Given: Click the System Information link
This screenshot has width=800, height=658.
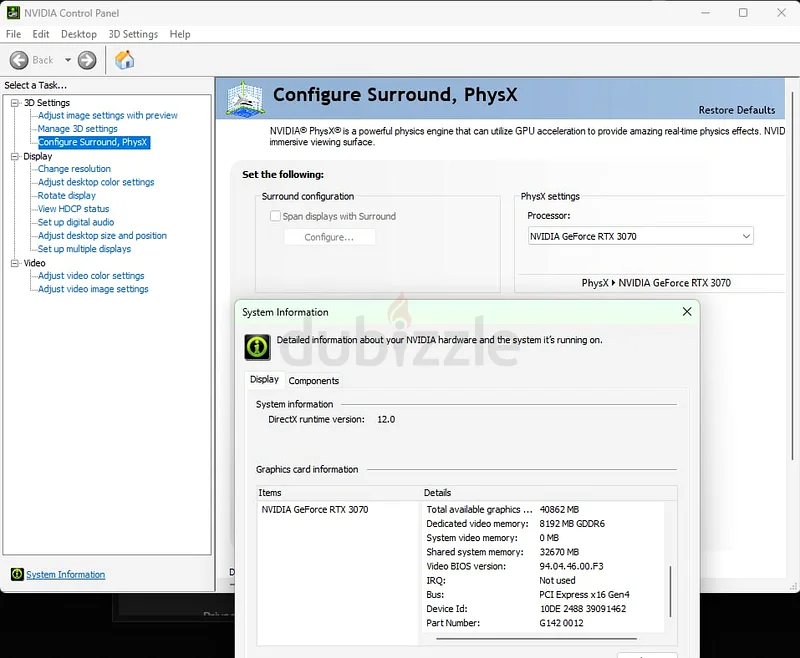Looking at the screenshot, I should click(66, 574).
